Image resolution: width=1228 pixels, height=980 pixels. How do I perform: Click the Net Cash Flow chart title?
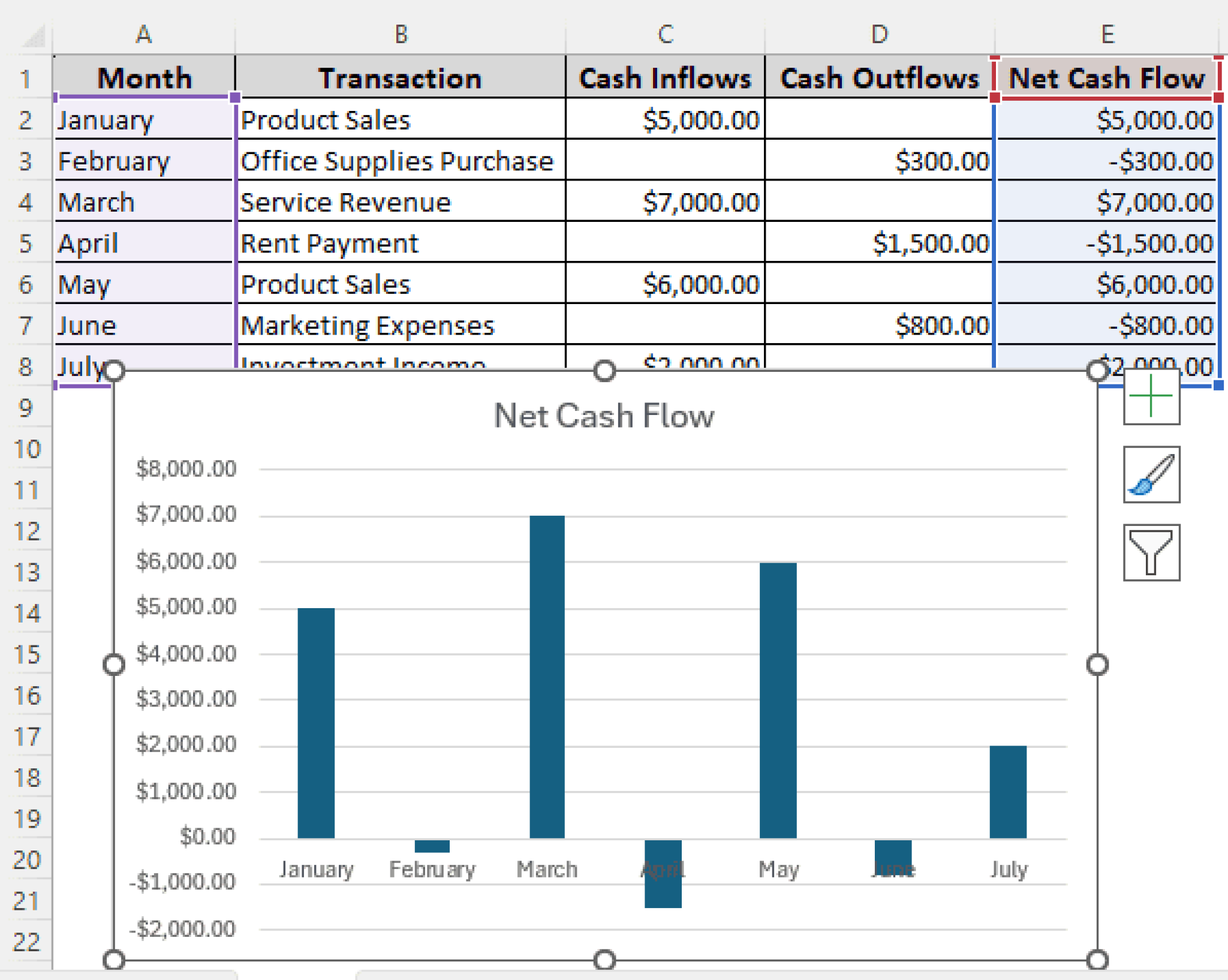coord(604,416)
